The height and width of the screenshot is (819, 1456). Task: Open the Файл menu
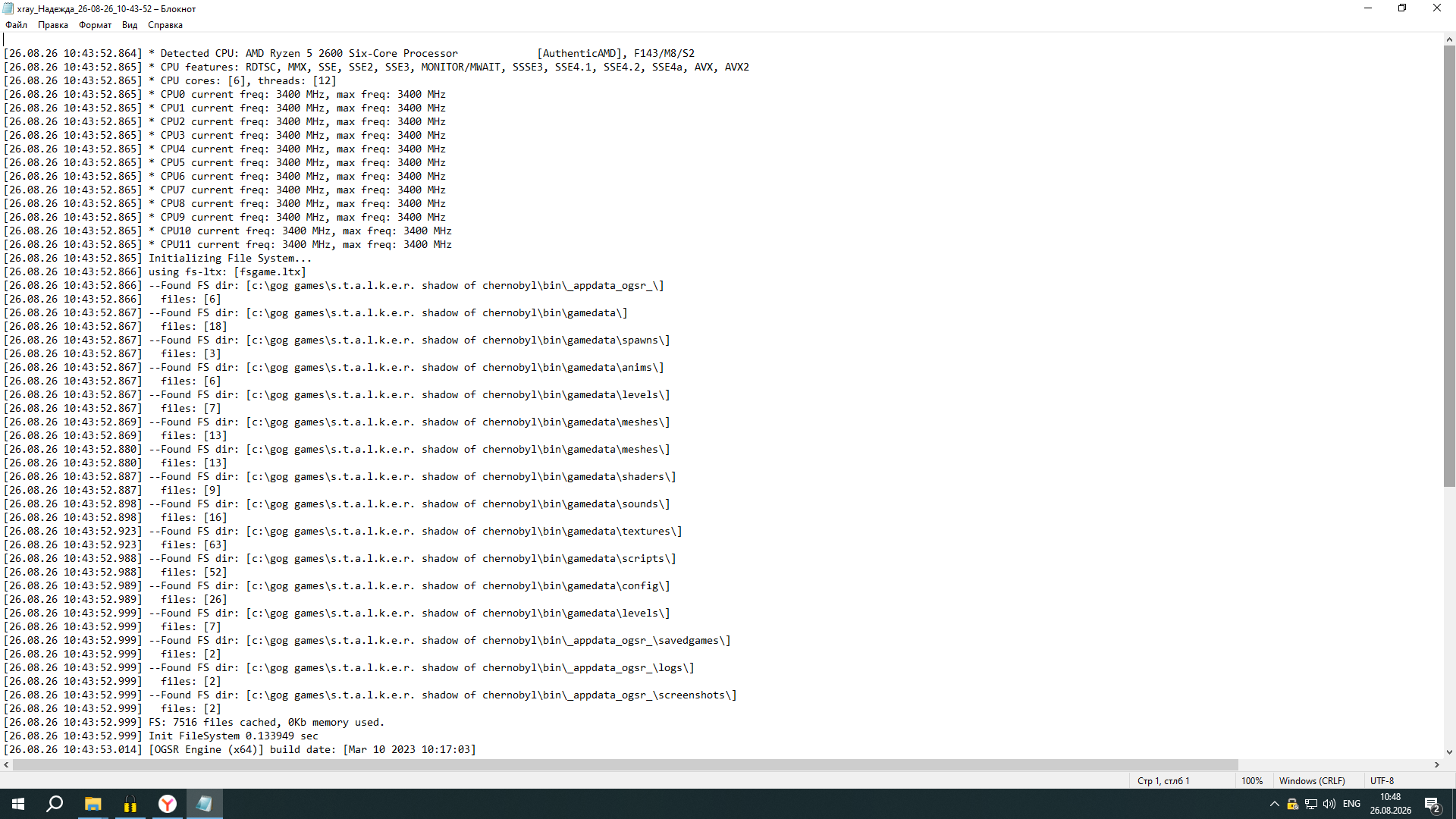point(16,25)
